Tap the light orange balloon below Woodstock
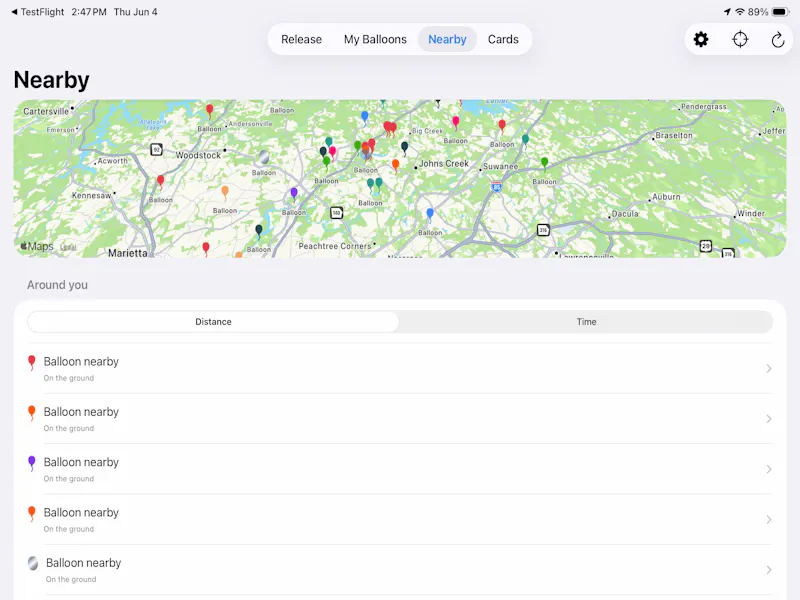800x600 pixels. (225, 192)
